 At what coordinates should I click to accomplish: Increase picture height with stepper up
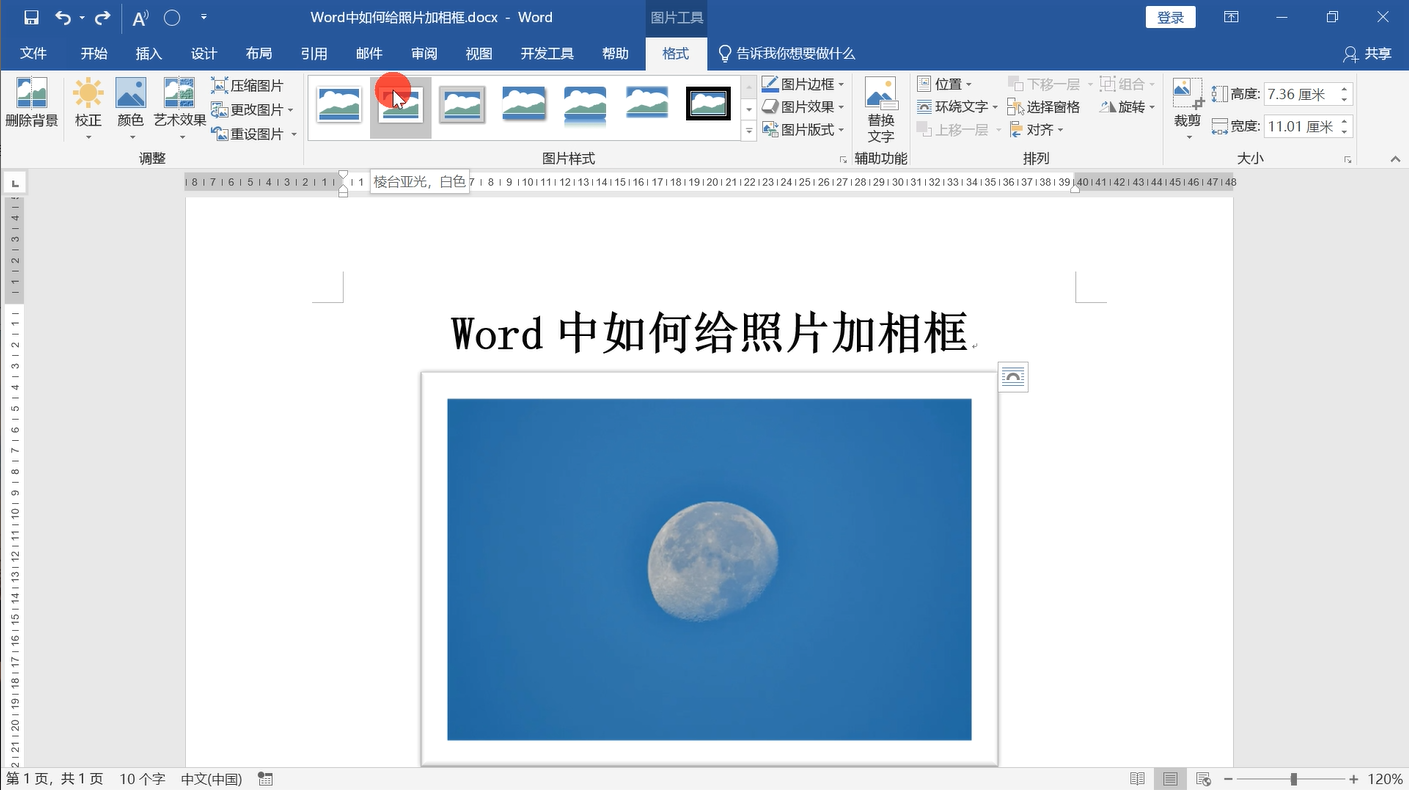(1345, 89)
